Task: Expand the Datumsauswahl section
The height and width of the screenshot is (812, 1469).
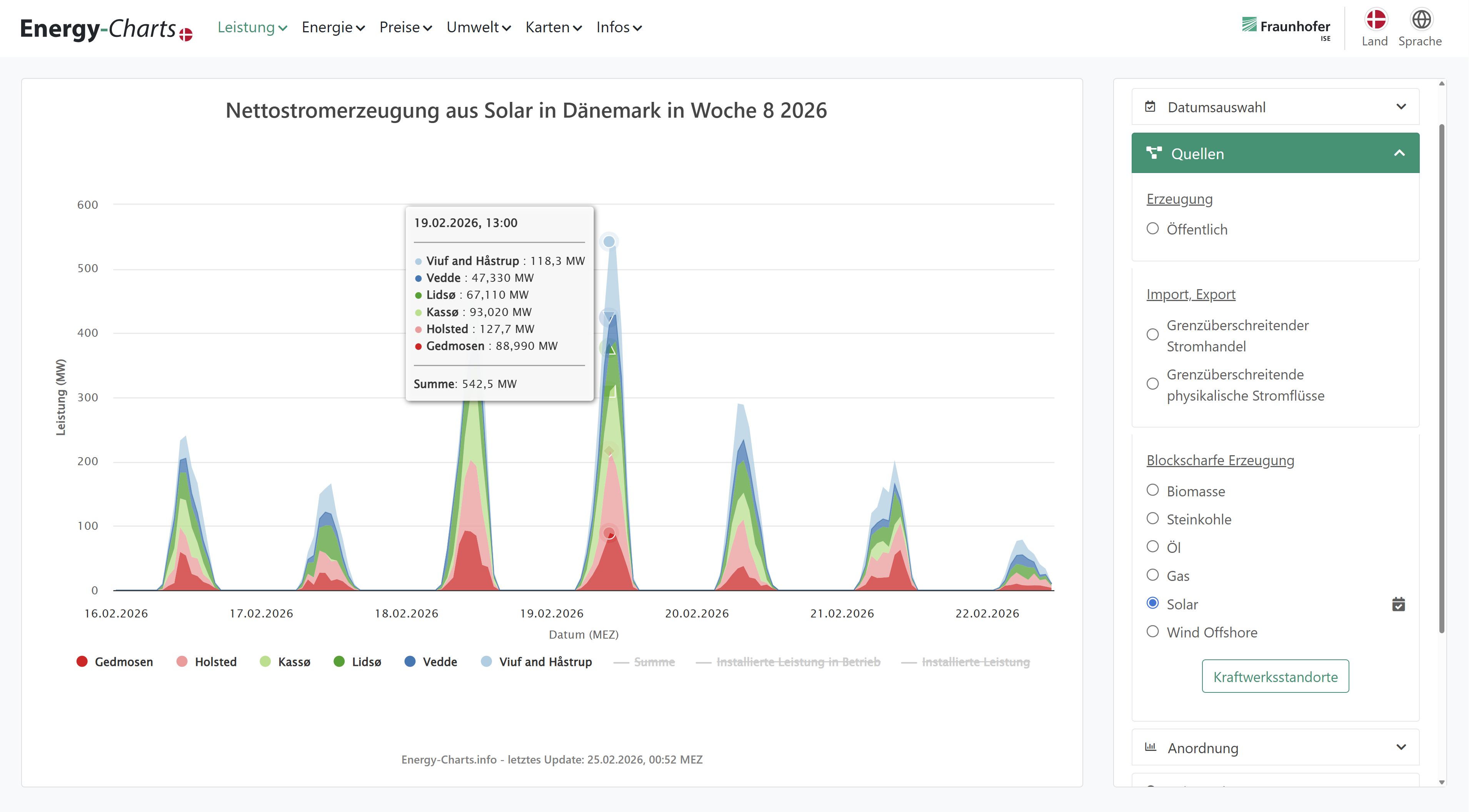Action: point(1401,106)
